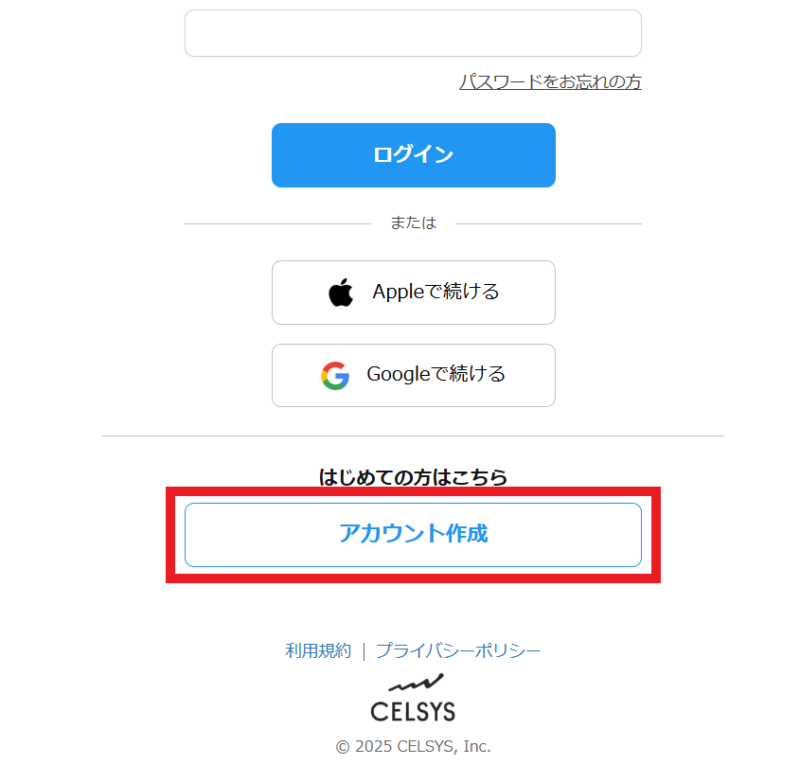Click the © 2025 CELSYS, Inc. copyright text
This screenshot has width=800, height=765.
(413, 747)
